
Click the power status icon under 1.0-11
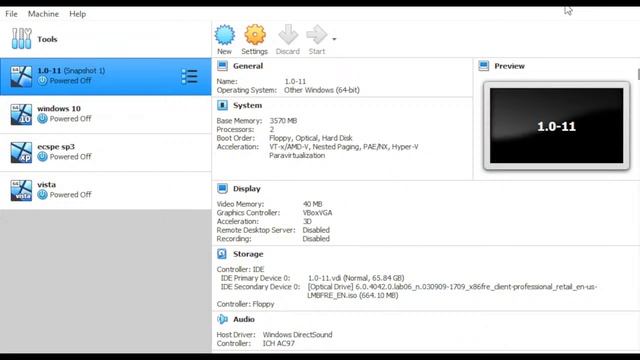pos(42,81)
